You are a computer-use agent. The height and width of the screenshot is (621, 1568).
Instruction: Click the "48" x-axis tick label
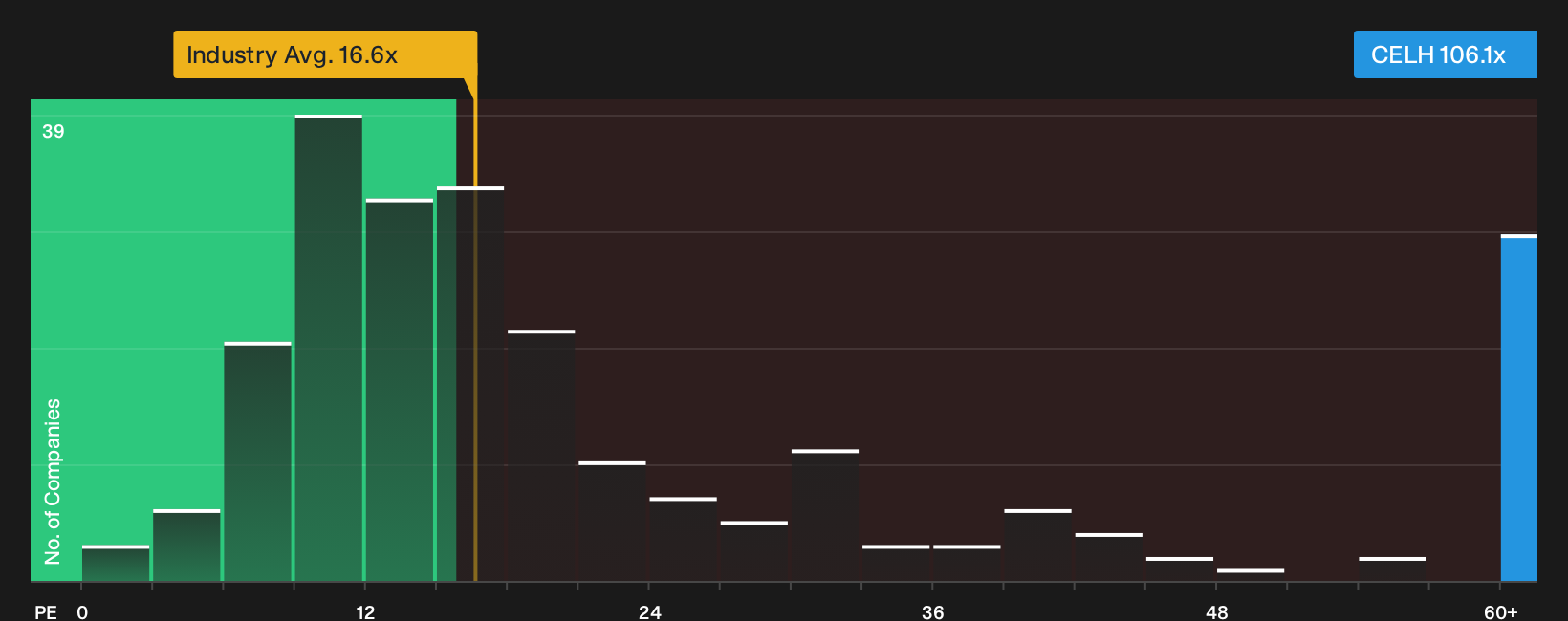coord(1216,611)
